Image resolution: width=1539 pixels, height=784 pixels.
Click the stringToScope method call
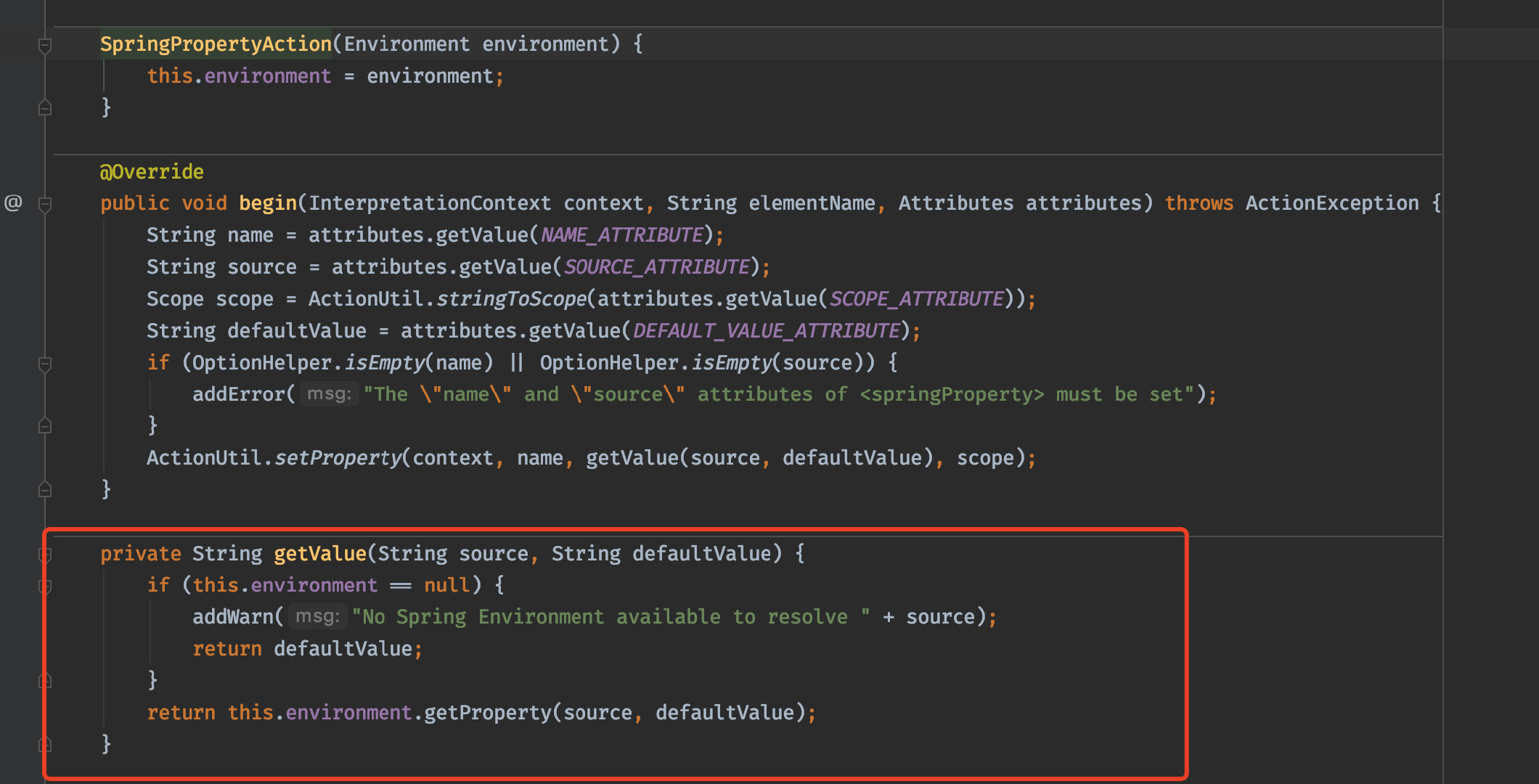point(511,299)
